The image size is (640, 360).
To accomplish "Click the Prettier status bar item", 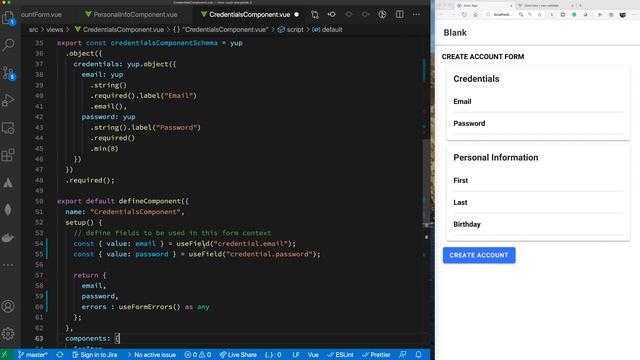I will coord(376,355).
